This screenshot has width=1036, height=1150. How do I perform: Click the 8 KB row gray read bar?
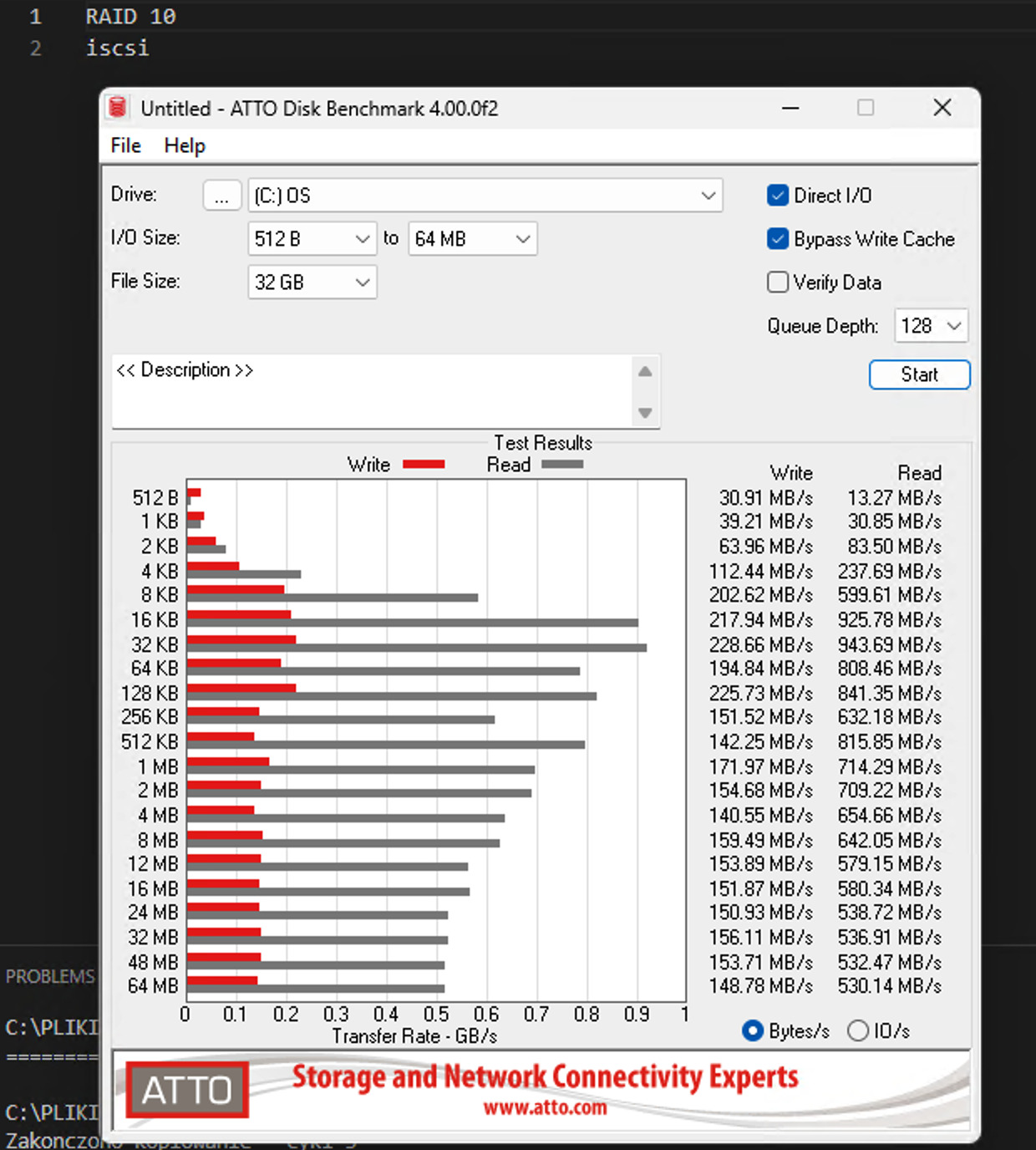(x=333, y=598)
